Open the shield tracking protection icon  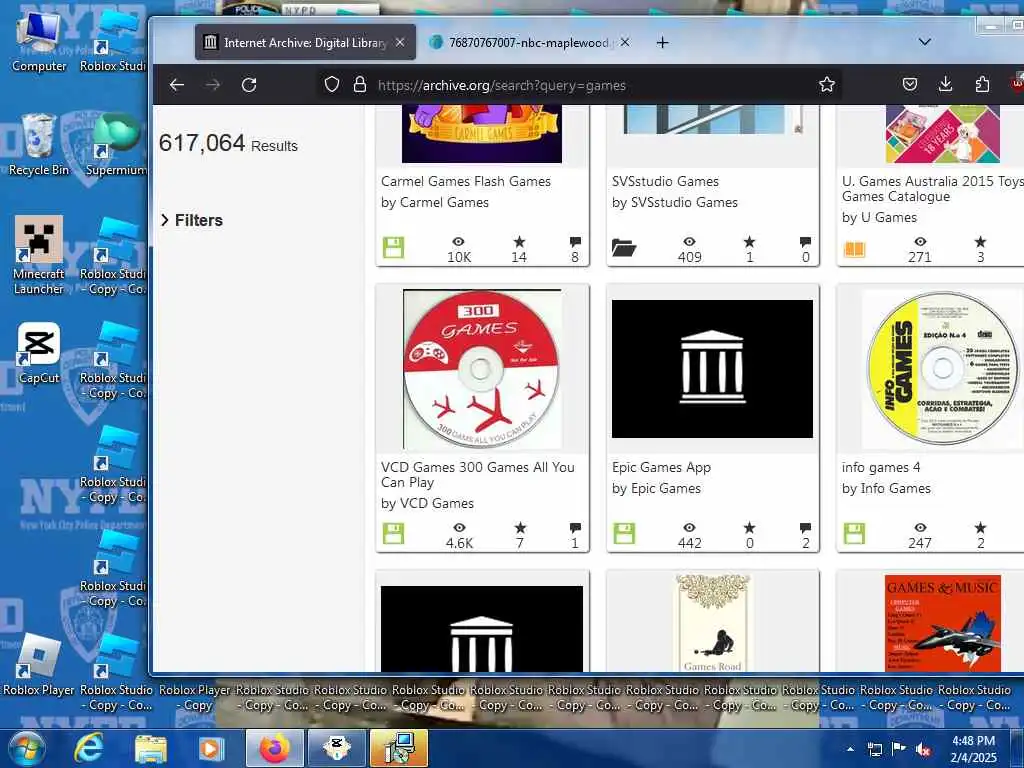pos(332,84)
